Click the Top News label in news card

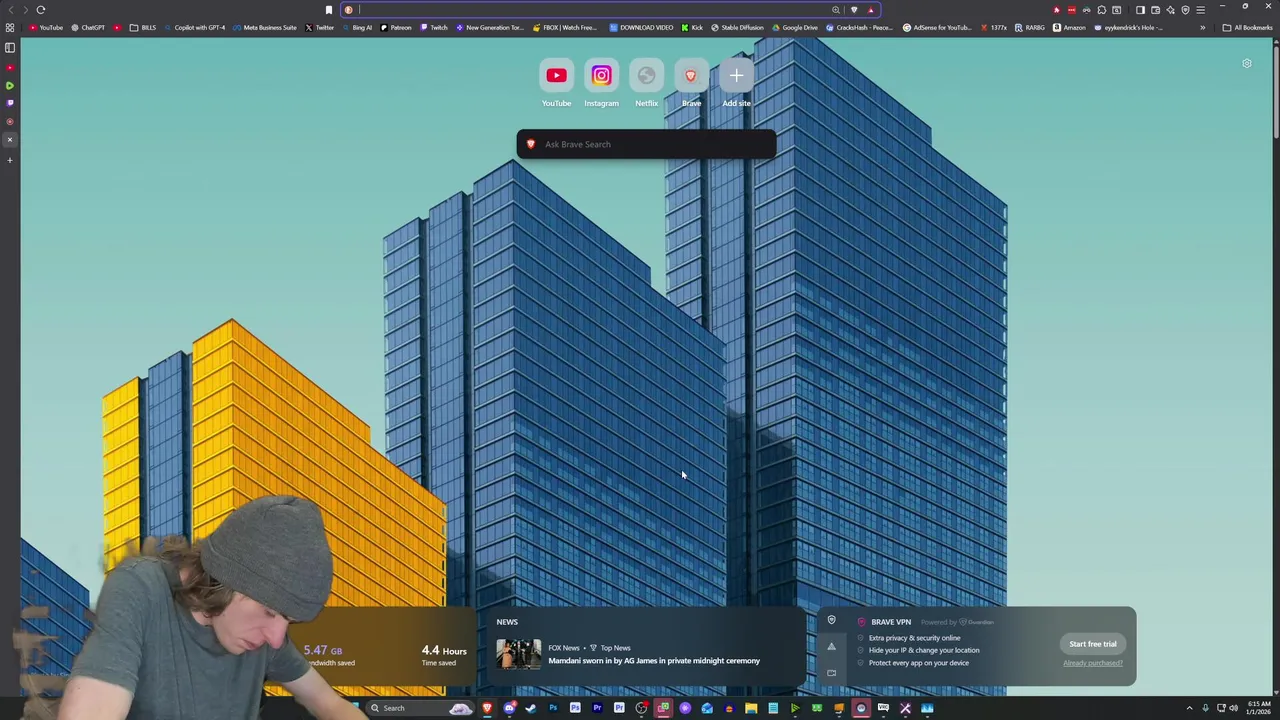point(615,648)
